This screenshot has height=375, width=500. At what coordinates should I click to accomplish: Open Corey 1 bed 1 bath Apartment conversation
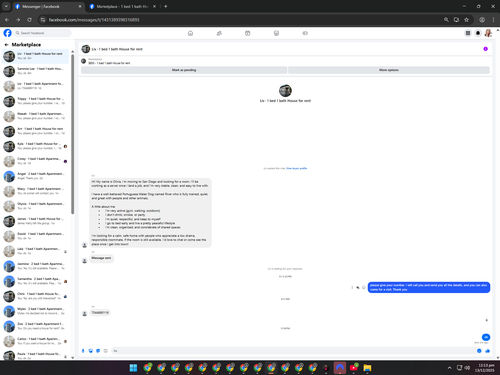(x=36, y=161)
